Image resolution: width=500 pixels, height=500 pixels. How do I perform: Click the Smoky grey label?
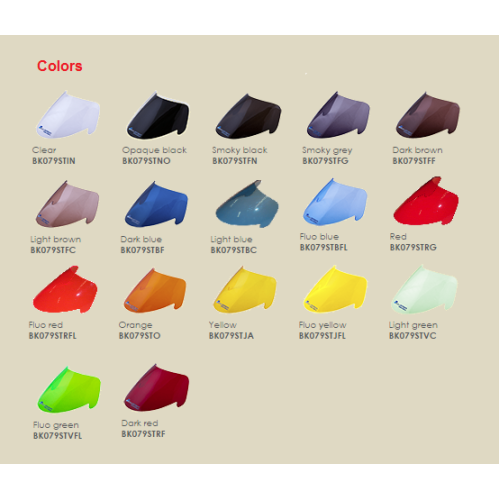point(327,150)
